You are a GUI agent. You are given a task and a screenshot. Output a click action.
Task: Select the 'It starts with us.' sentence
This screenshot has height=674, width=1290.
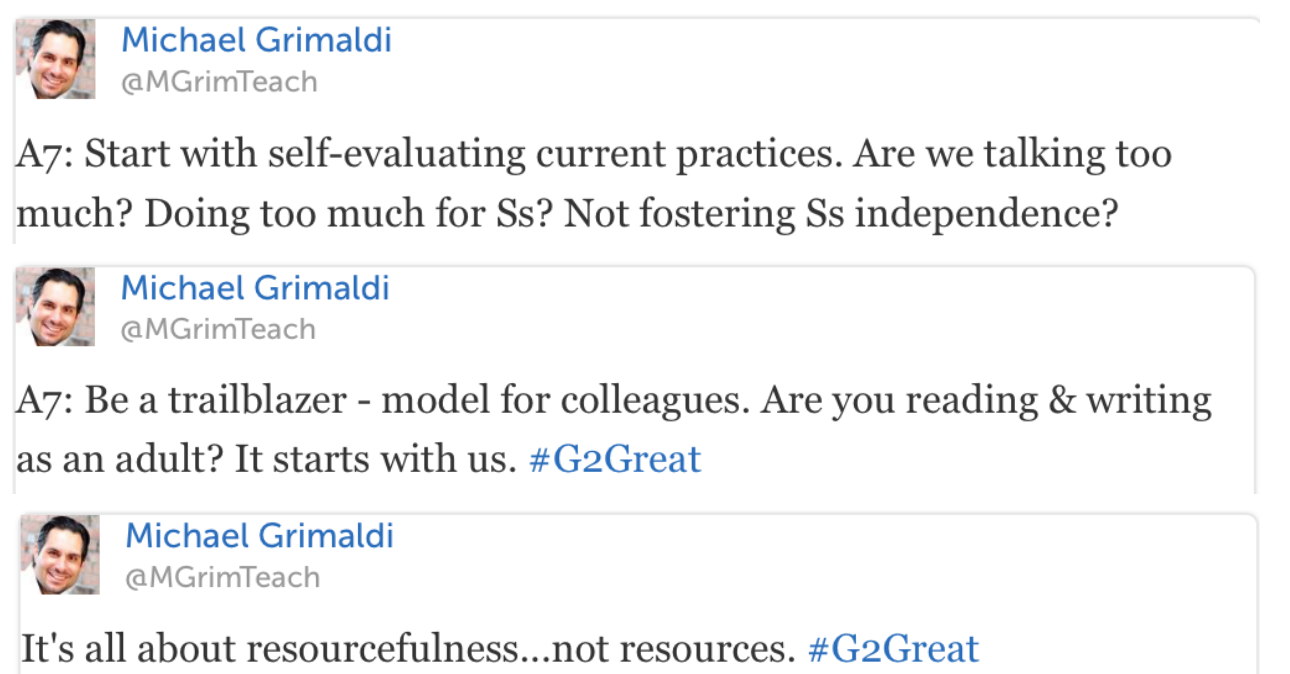pyautogui.click(x=375, y=460)
